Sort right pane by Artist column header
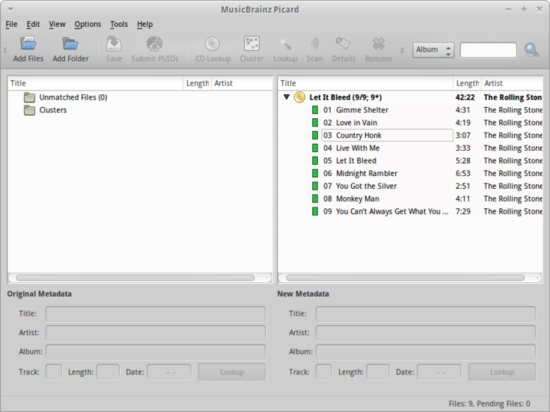The height and width of the screenshot is (412, 550). tap(512, 83)
